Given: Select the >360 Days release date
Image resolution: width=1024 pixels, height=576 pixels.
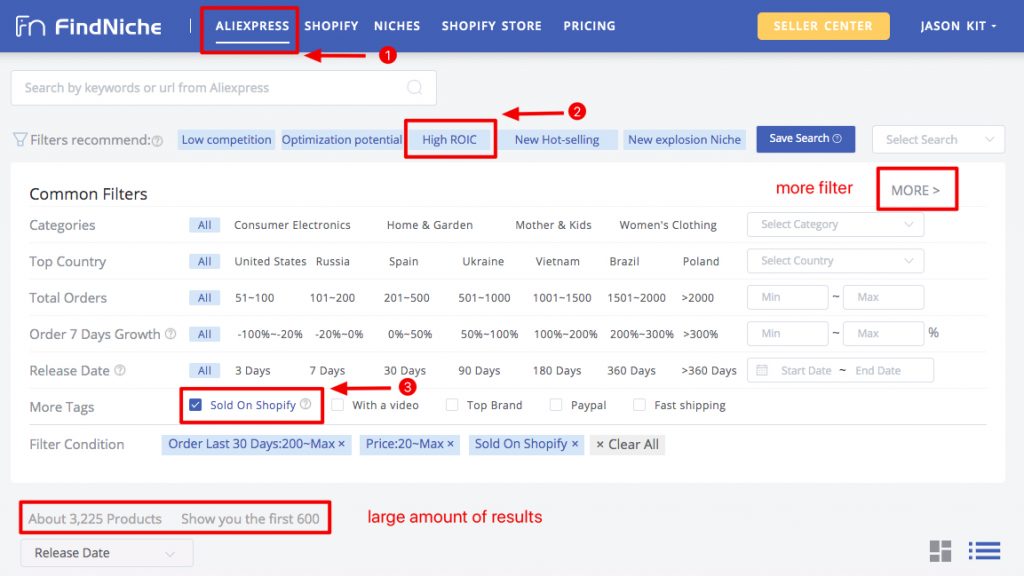Looking at the screenshot, I should click(709, 371).
